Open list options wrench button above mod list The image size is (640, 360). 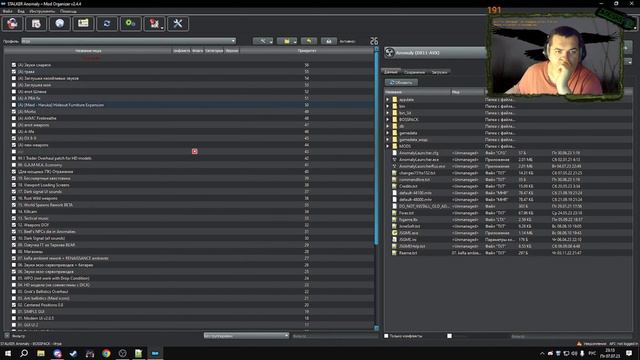point(263,41)
